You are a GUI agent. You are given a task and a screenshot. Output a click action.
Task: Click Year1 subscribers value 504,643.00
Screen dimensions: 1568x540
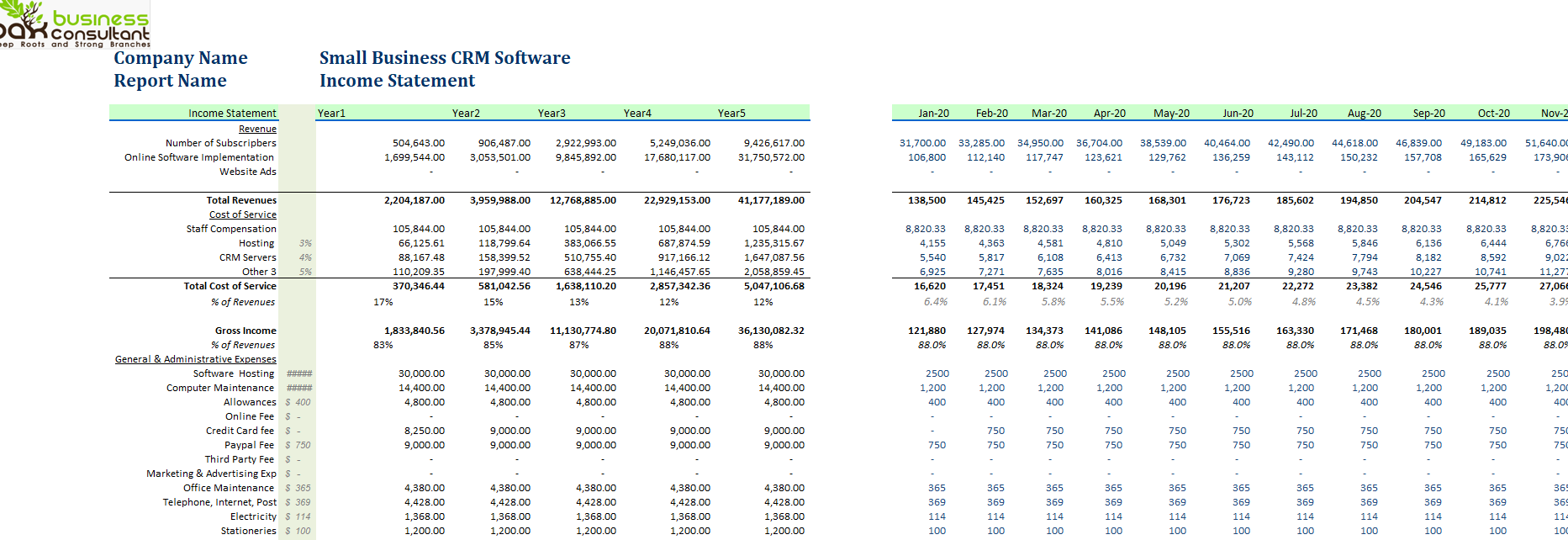tap(419, 143)
